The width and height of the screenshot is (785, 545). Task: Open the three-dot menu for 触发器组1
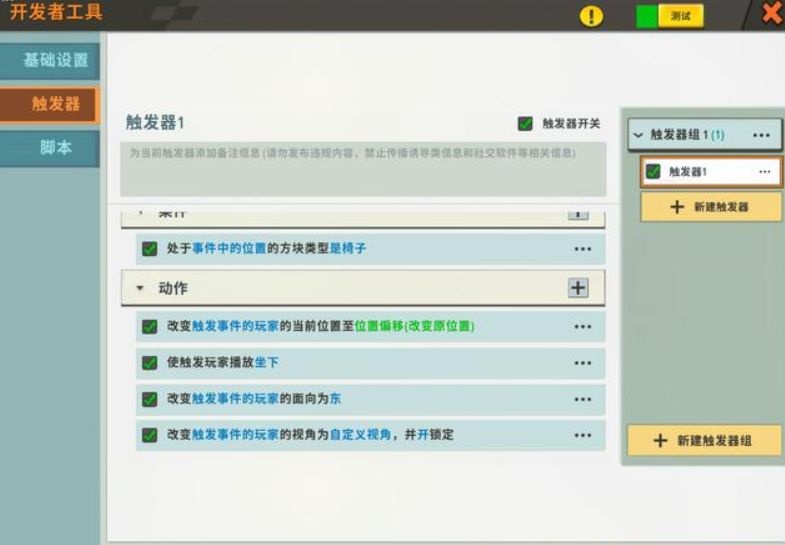tap(761, 135)
